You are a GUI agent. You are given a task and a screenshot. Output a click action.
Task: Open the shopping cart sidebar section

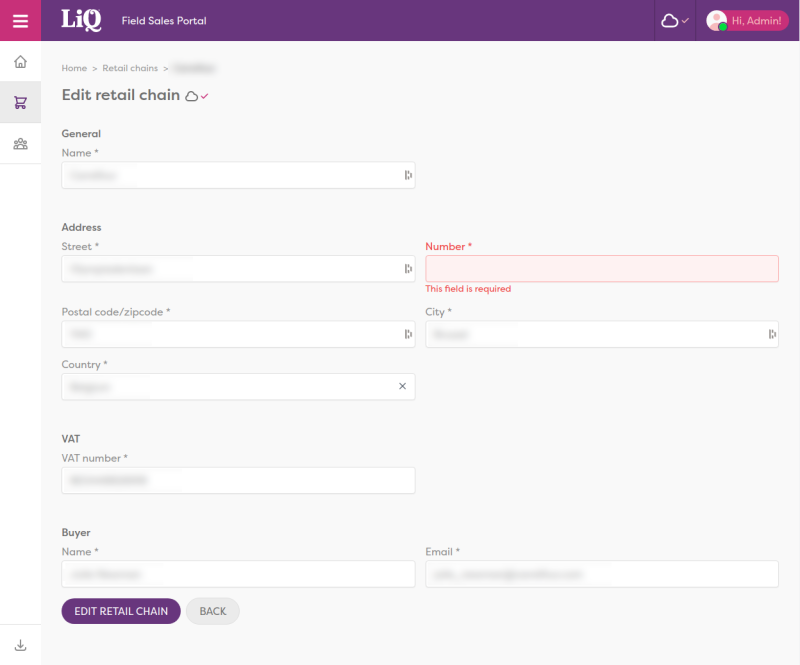pyautogui.click(x=20, y=102)
